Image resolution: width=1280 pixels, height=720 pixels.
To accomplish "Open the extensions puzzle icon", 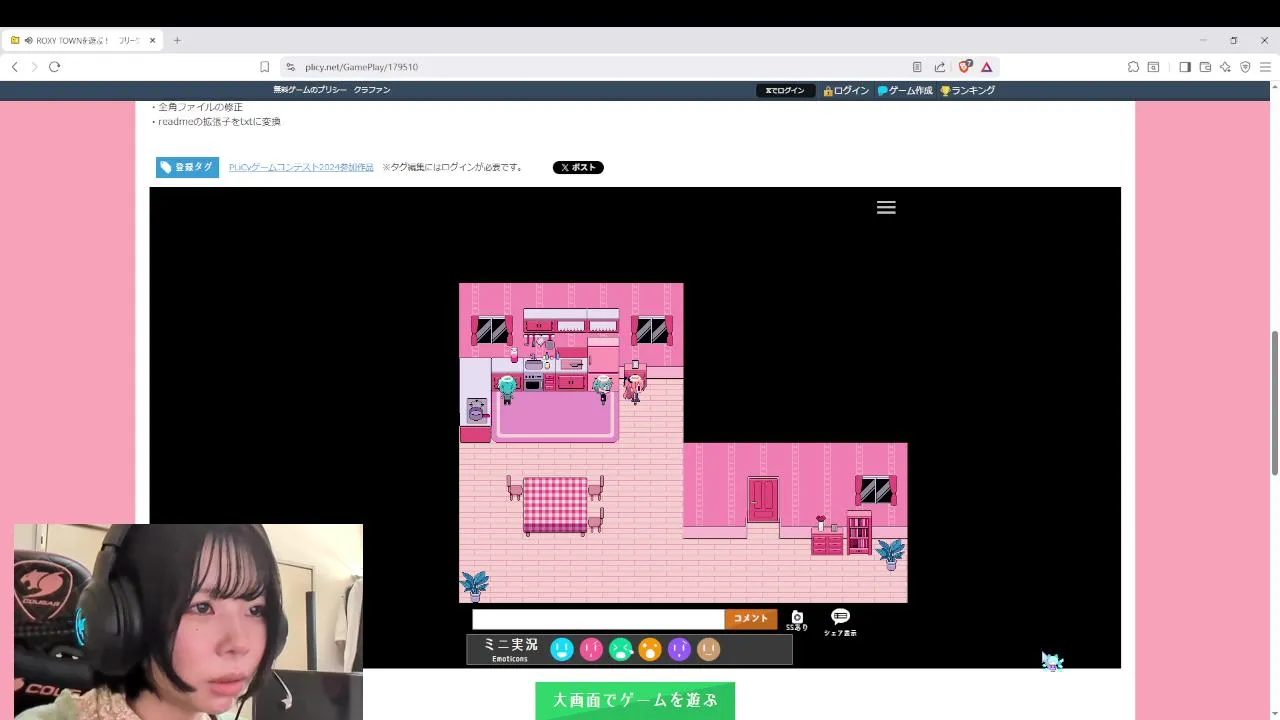I will [x=1133, y=67].
